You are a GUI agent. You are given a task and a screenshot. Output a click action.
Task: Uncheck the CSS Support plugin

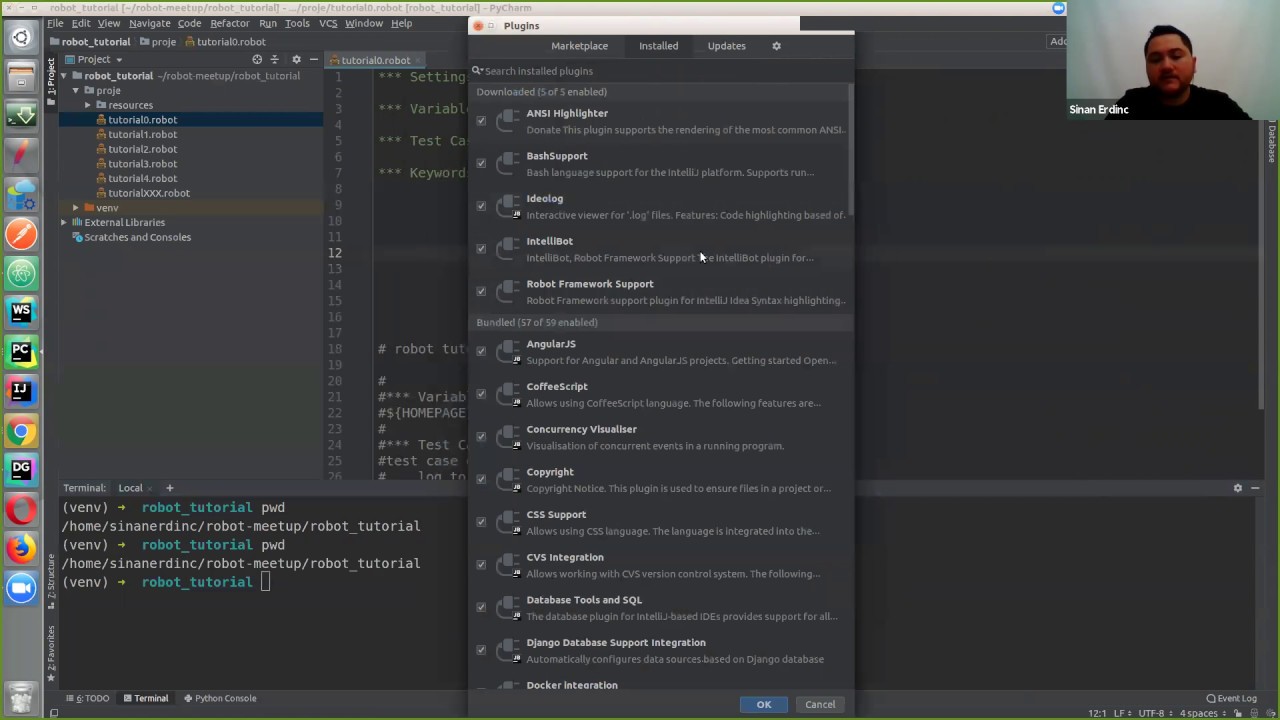[x=481, y=522]
